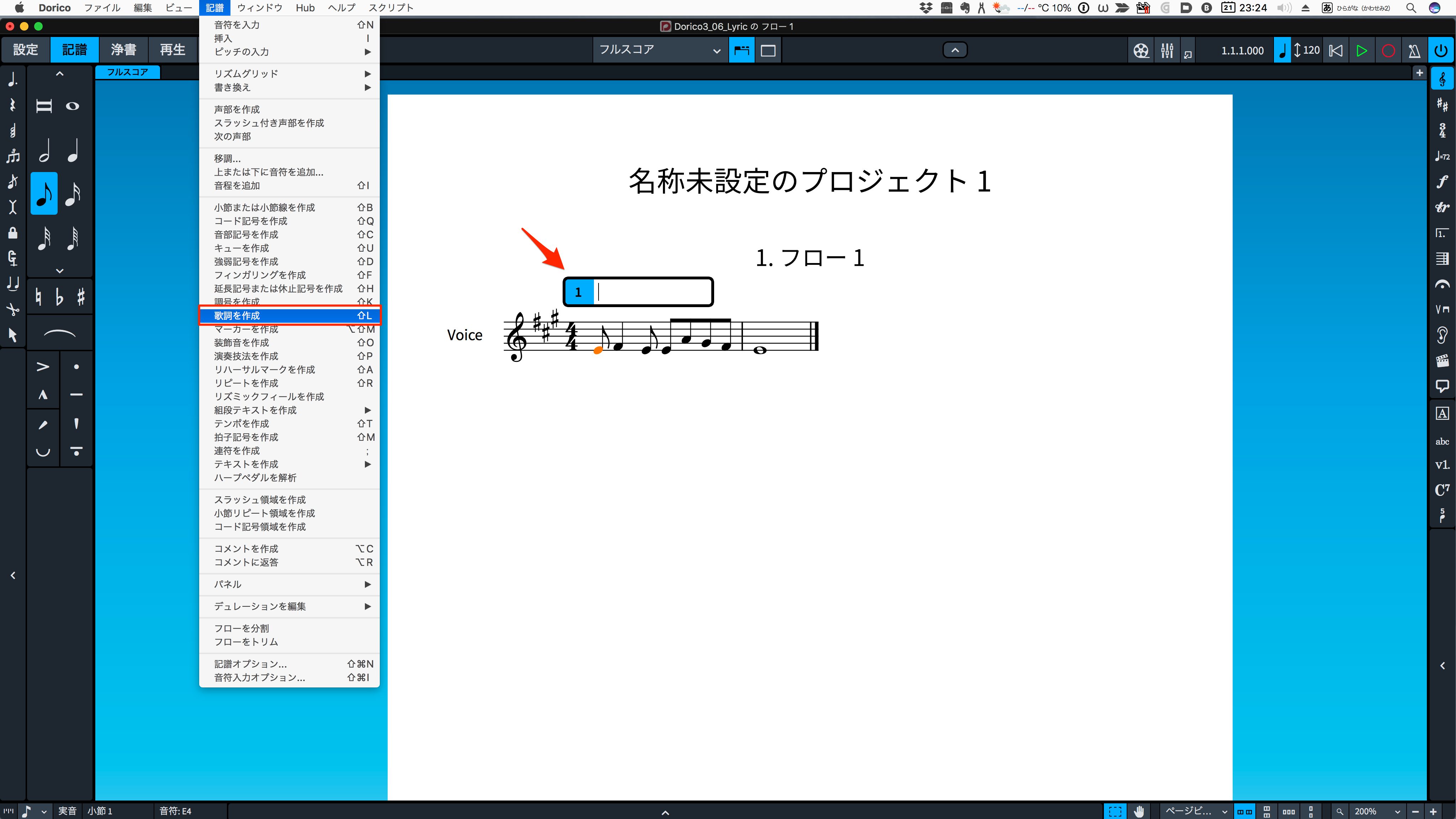Select the quarter note duration
This screenshot has height=819, width=1456.
click(73, 150)
